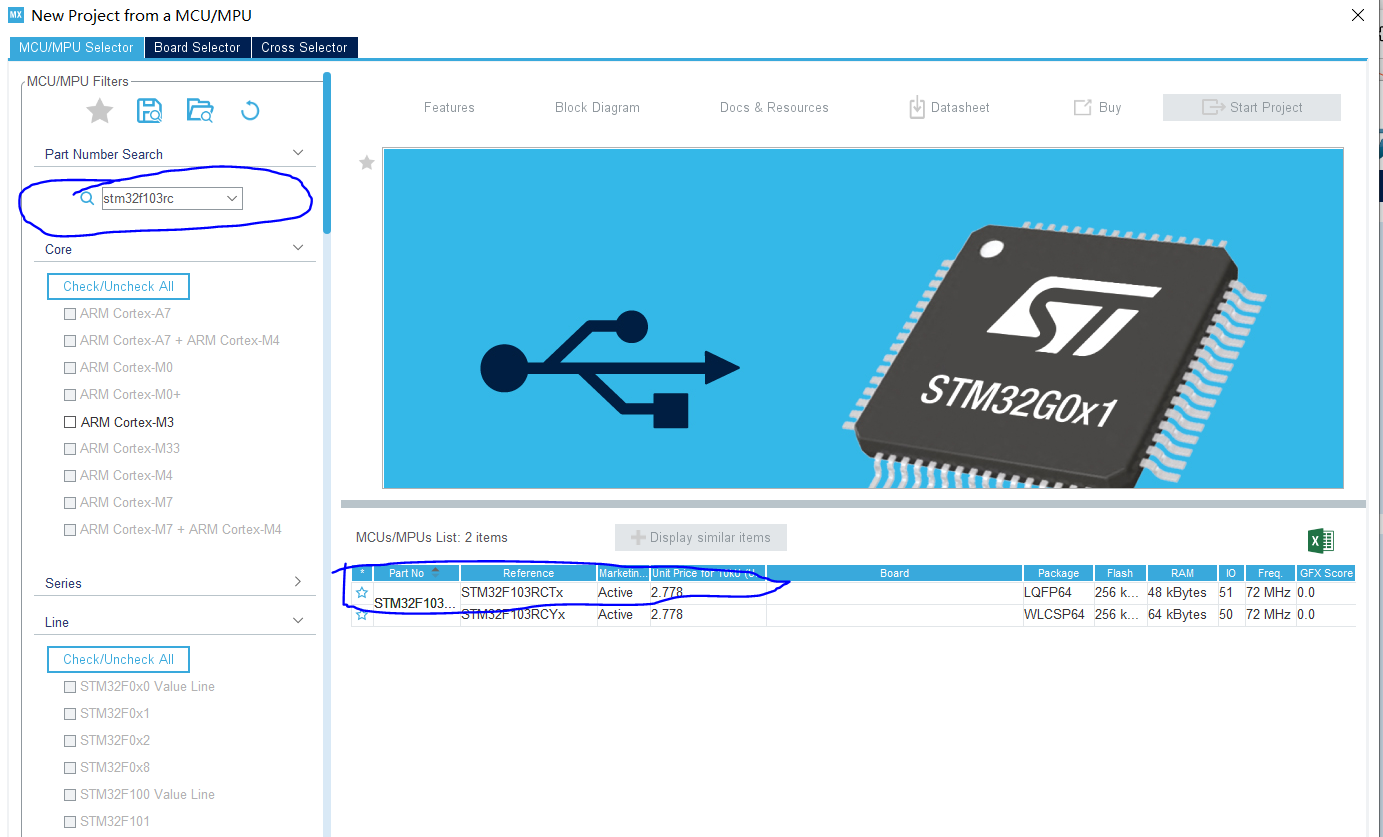
Task: Collapse the Part Number Search section
Action: pyautogui.click(x=298, y=153)
